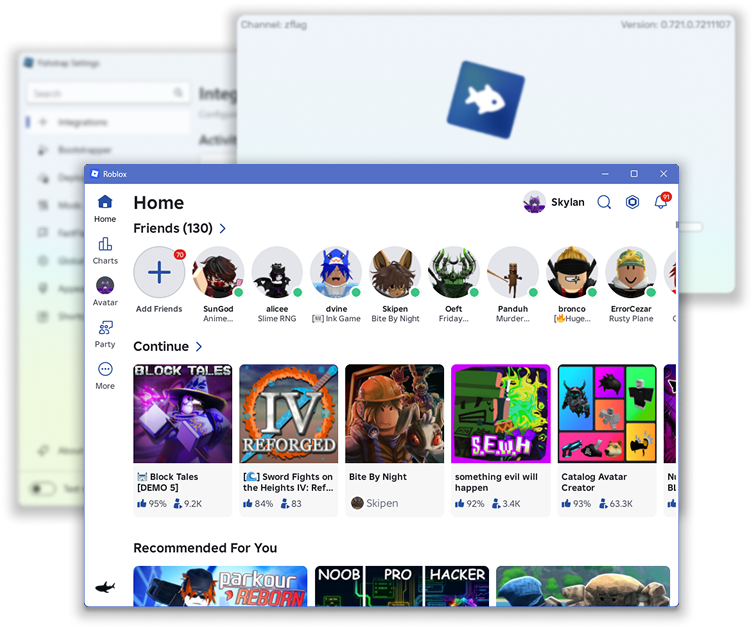Open the Robux hexagon icon
This screenshot has height=629, width=754.
(632, 202)
